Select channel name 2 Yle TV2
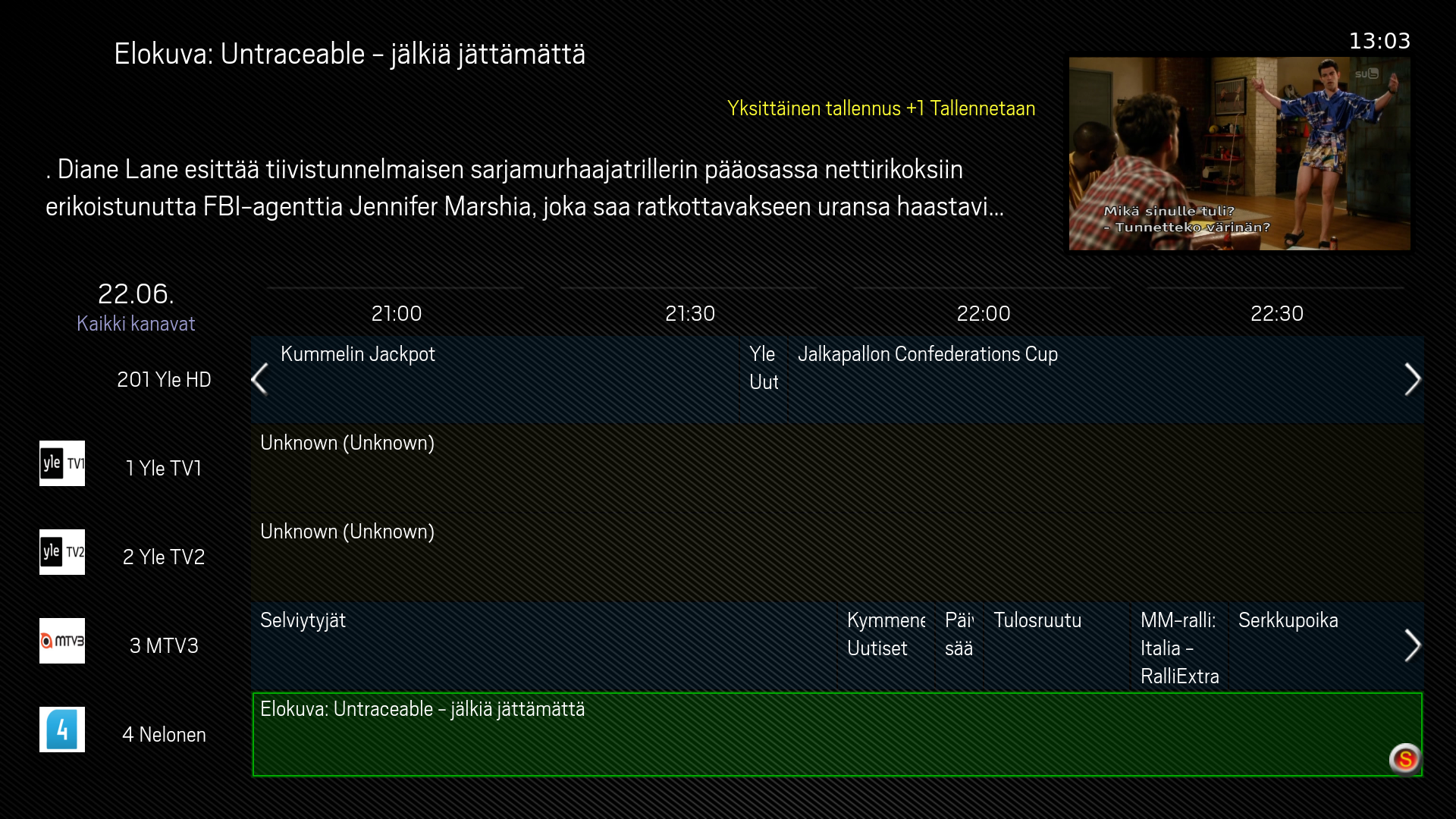Viewport: 1456px width, 819px height. pos(164,557)
